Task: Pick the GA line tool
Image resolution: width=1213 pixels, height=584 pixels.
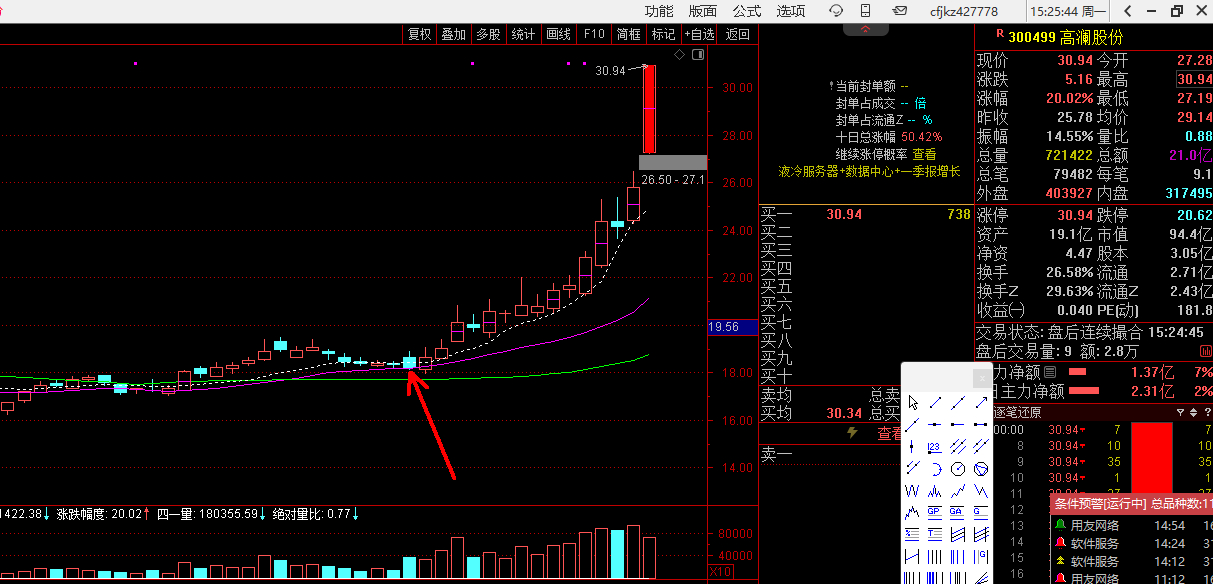Action: 957,512
